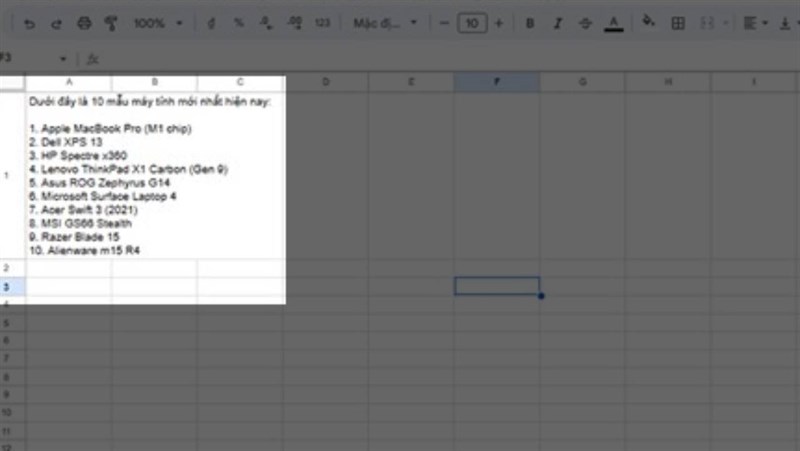
Task: Select column I header
Action: (x=754, y=82)
